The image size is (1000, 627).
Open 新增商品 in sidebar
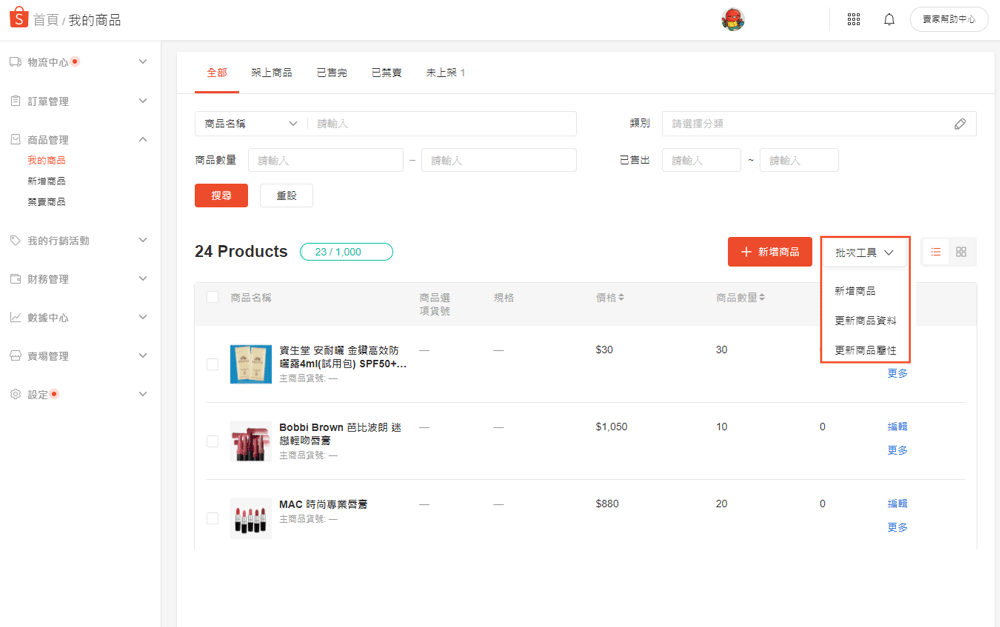[47, 181]
